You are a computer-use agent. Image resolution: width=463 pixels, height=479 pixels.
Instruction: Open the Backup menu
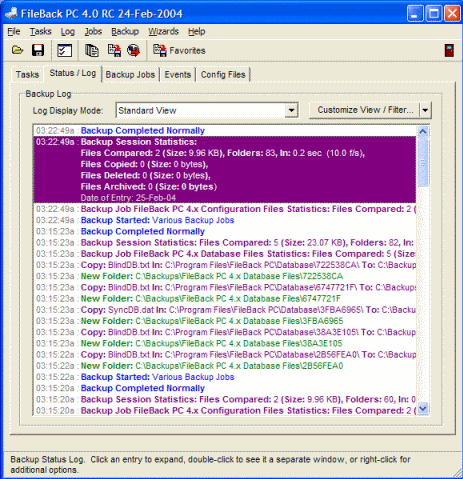[x=125, y=32]
